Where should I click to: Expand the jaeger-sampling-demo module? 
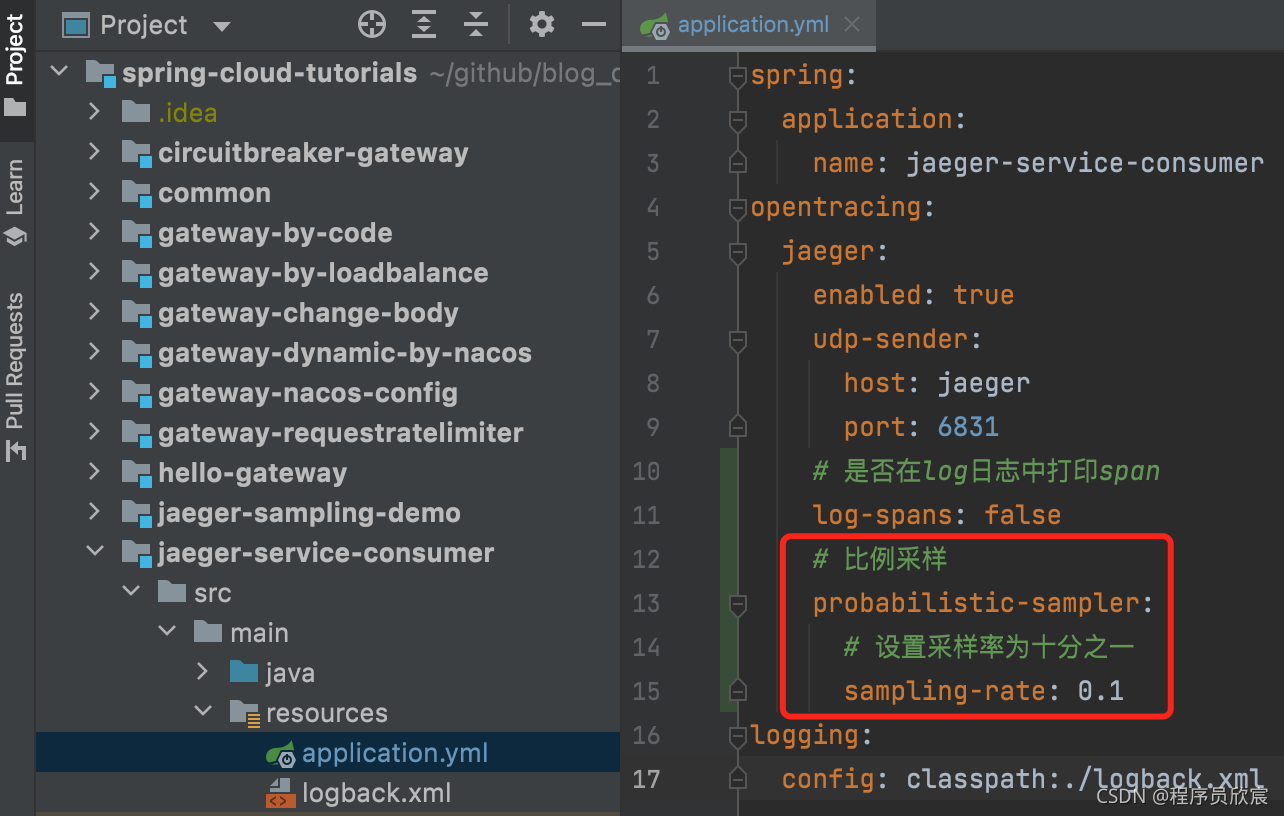[94, 512]
